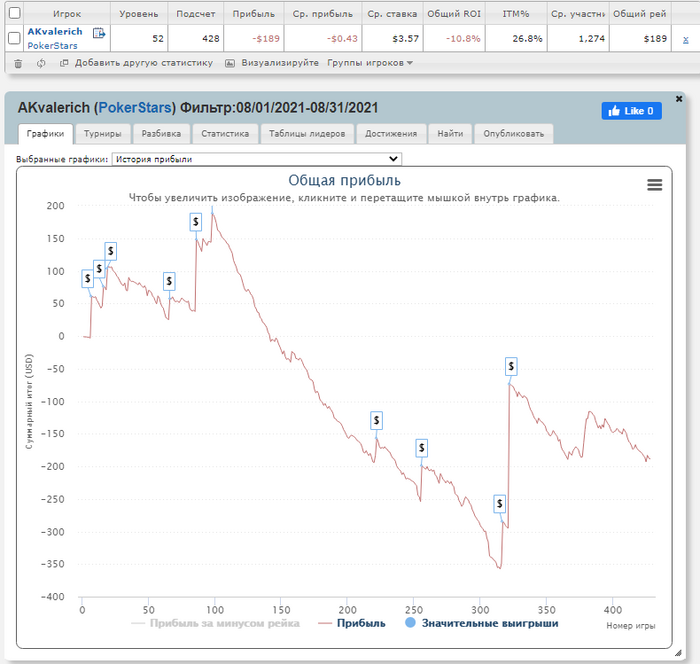Screen dimensions: 700x664
Task: Close the AKvalerich profile panel
Action: tap(679, 99)
